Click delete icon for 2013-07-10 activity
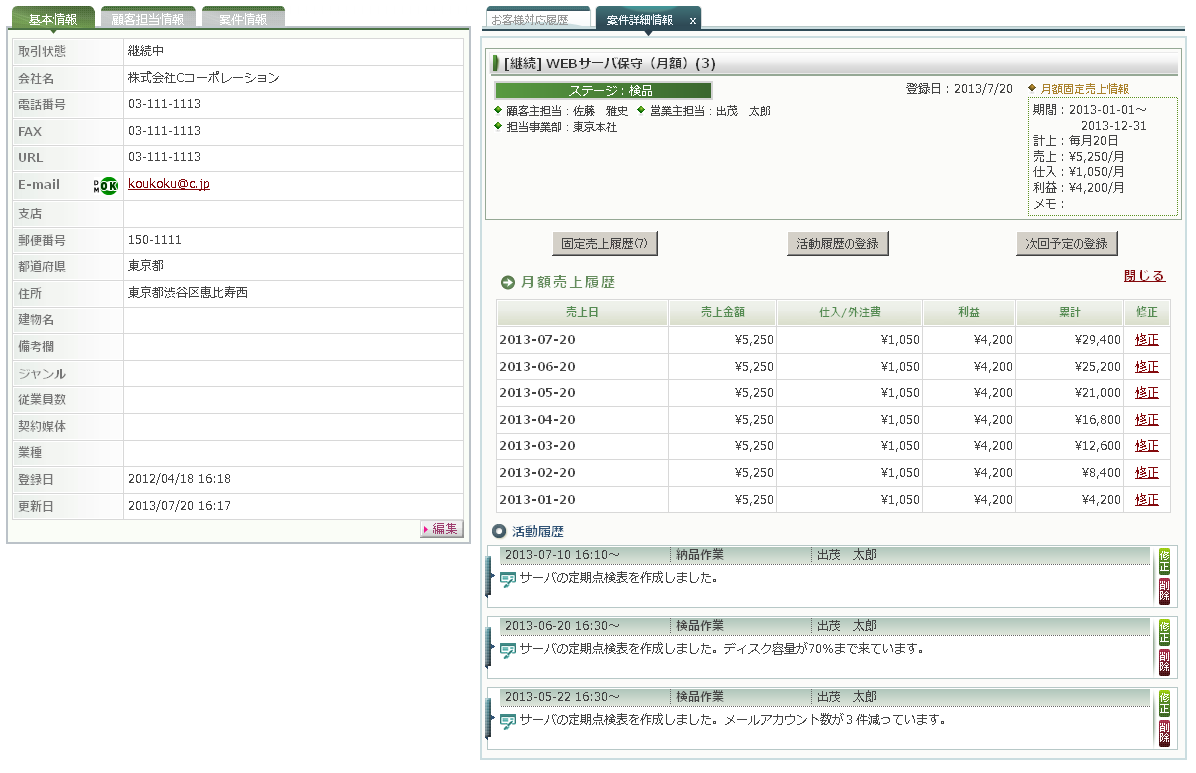Image resolution: width=1196 pixels, height=773 pixels. pos(1164,590)
